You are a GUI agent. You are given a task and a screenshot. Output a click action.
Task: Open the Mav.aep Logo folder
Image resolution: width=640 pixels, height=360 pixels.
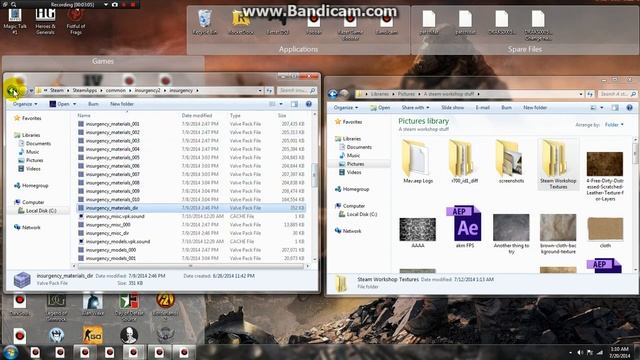point(418,161)
